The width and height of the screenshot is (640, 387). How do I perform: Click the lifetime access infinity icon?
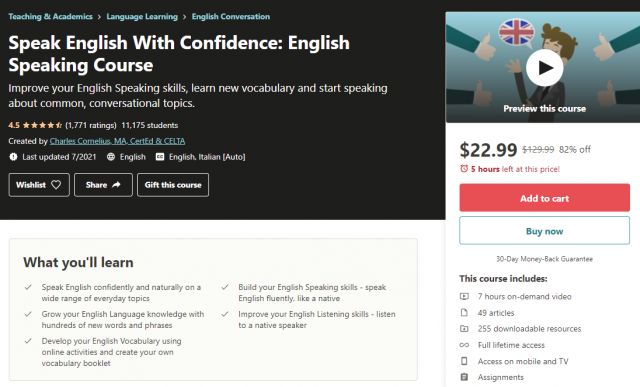(464, 345)
